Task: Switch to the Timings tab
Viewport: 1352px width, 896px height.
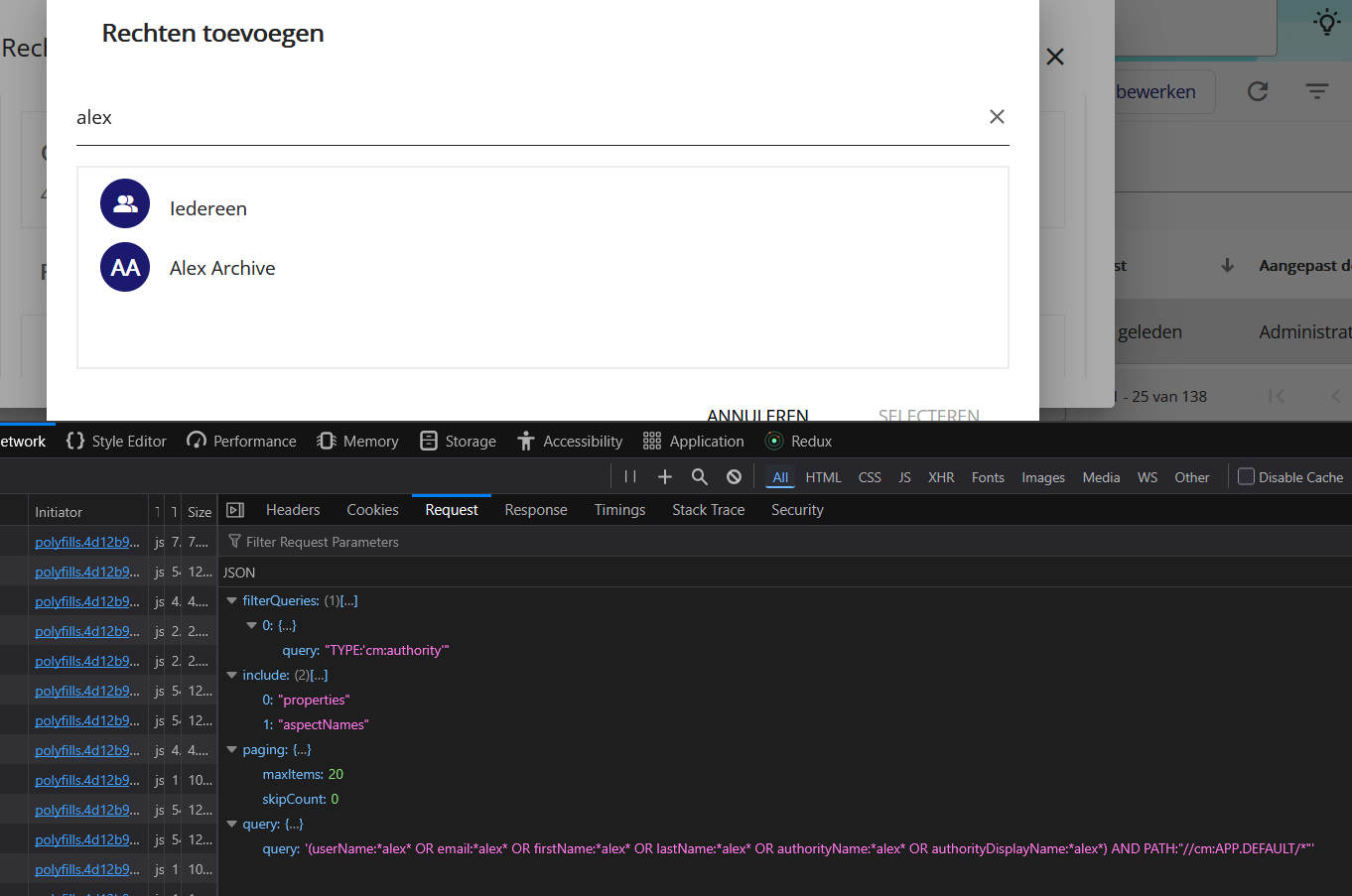Action: (619, 510)
